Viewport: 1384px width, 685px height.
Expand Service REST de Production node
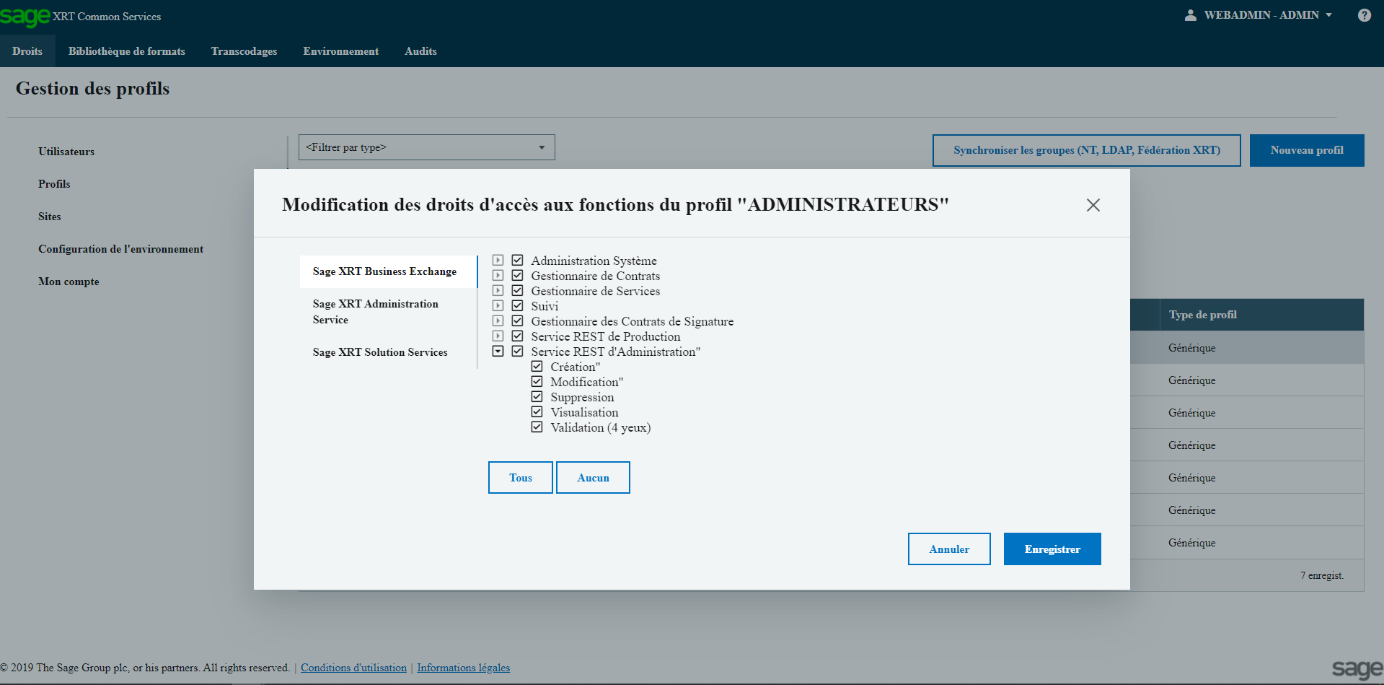pos(498,337)
